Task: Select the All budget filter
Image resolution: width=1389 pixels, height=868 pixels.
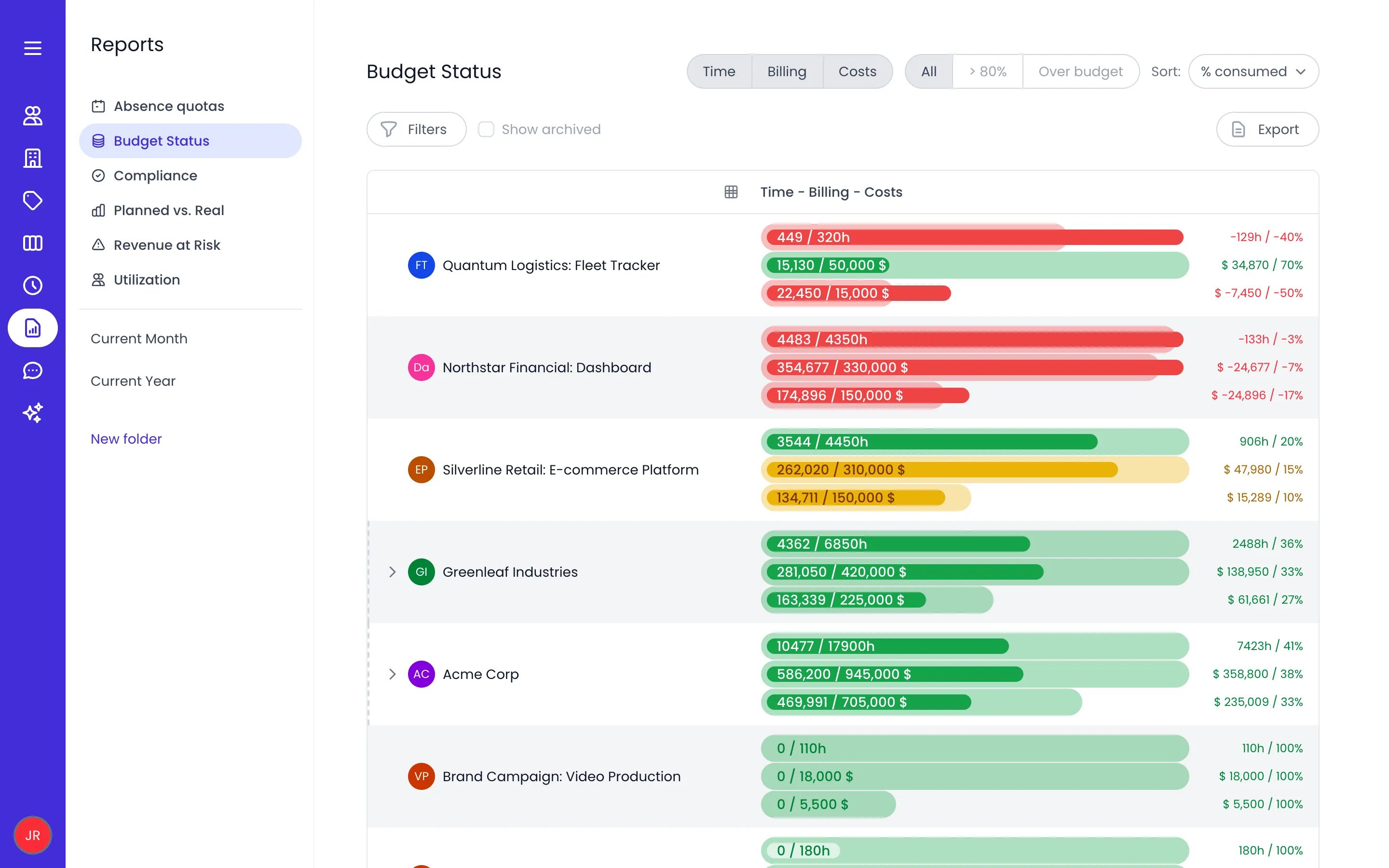Action: tap(929, 71)
